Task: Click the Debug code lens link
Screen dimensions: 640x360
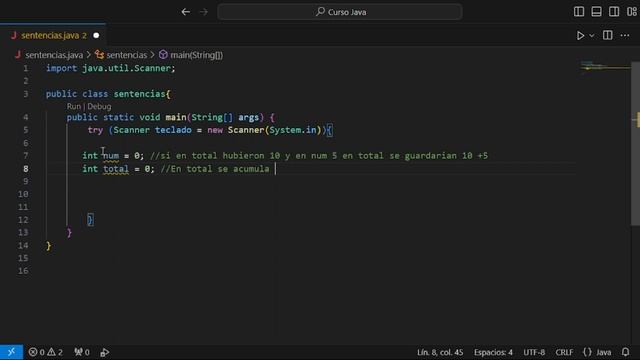Action: tap(99, 106)
